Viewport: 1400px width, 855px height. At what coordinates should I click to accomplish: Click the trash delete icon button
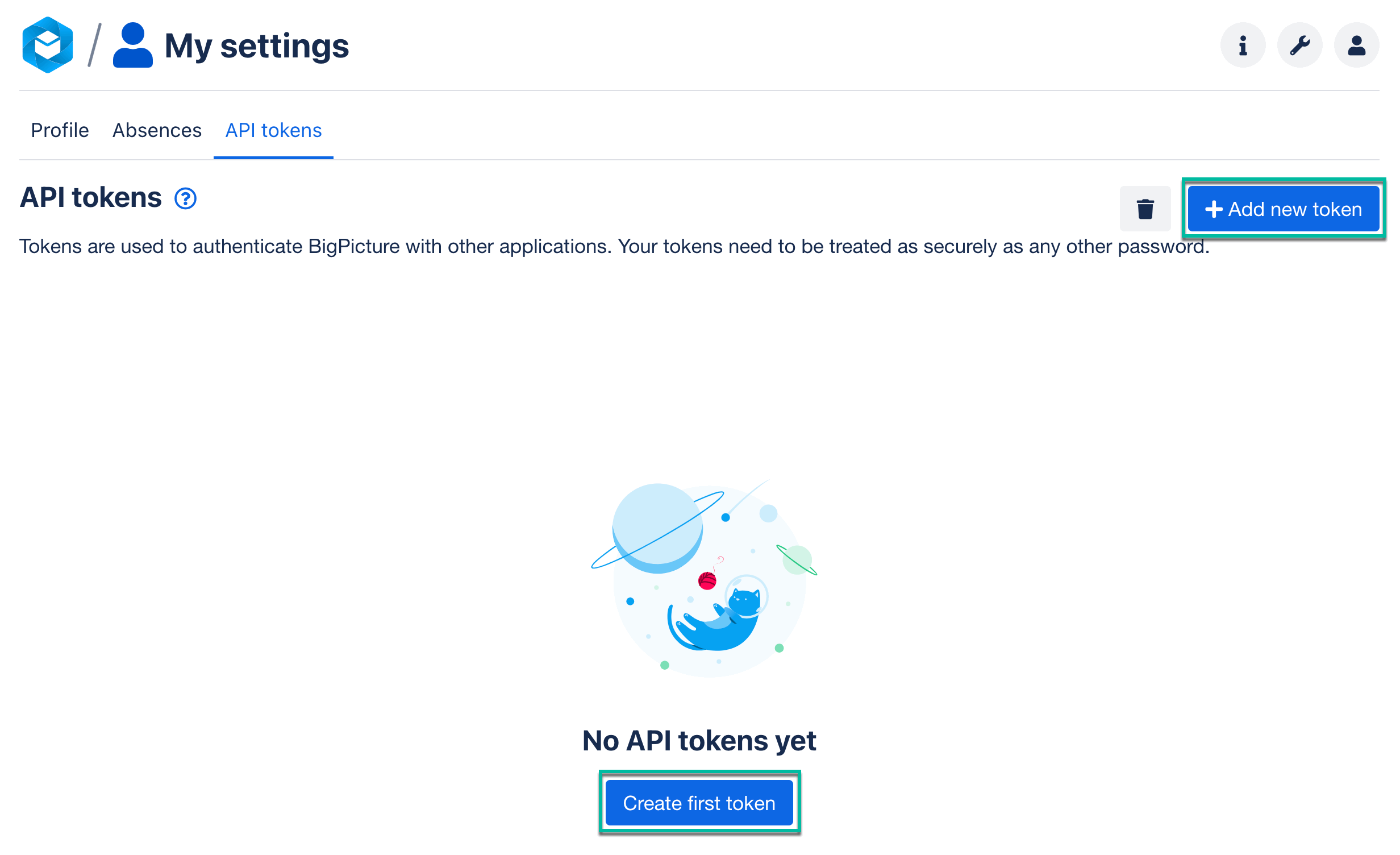[x=1145, y=209]
